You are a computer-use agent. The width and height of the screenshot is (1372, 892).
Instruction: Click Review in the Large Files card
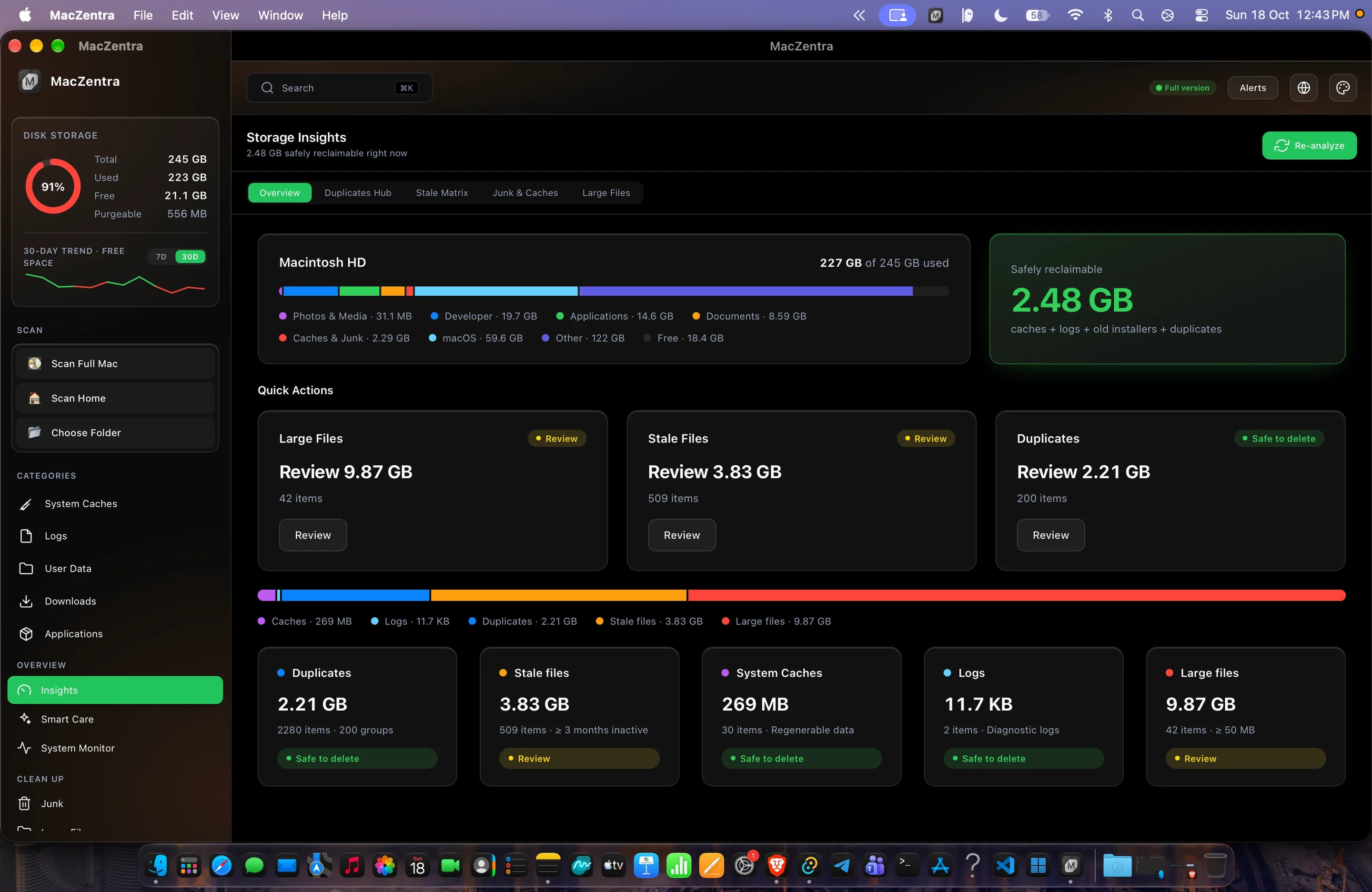coord(313,535)
